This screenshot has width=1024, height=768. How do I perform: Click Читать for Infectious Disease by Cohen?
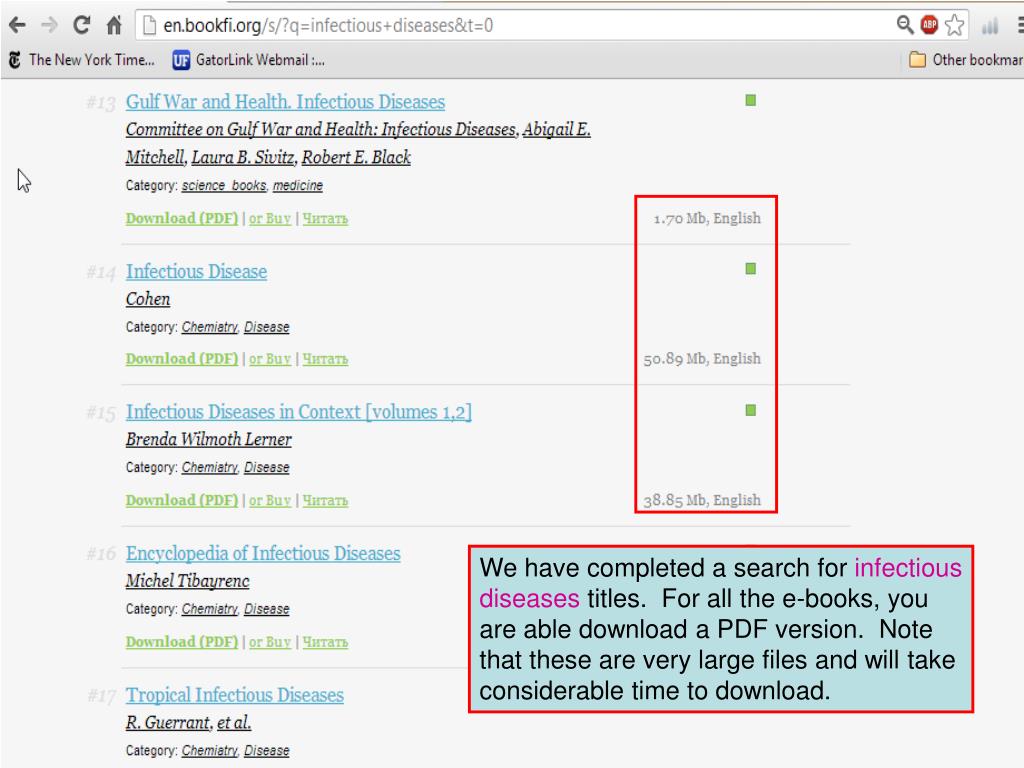[x=325, y=359]
